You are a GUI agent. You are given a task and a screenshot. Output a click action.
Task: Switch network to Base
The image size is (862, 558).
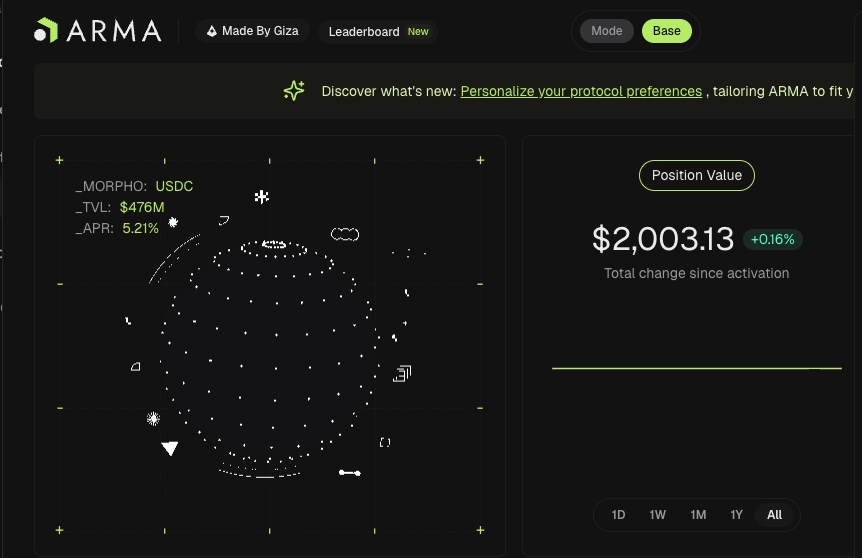(x=666, y=31)
